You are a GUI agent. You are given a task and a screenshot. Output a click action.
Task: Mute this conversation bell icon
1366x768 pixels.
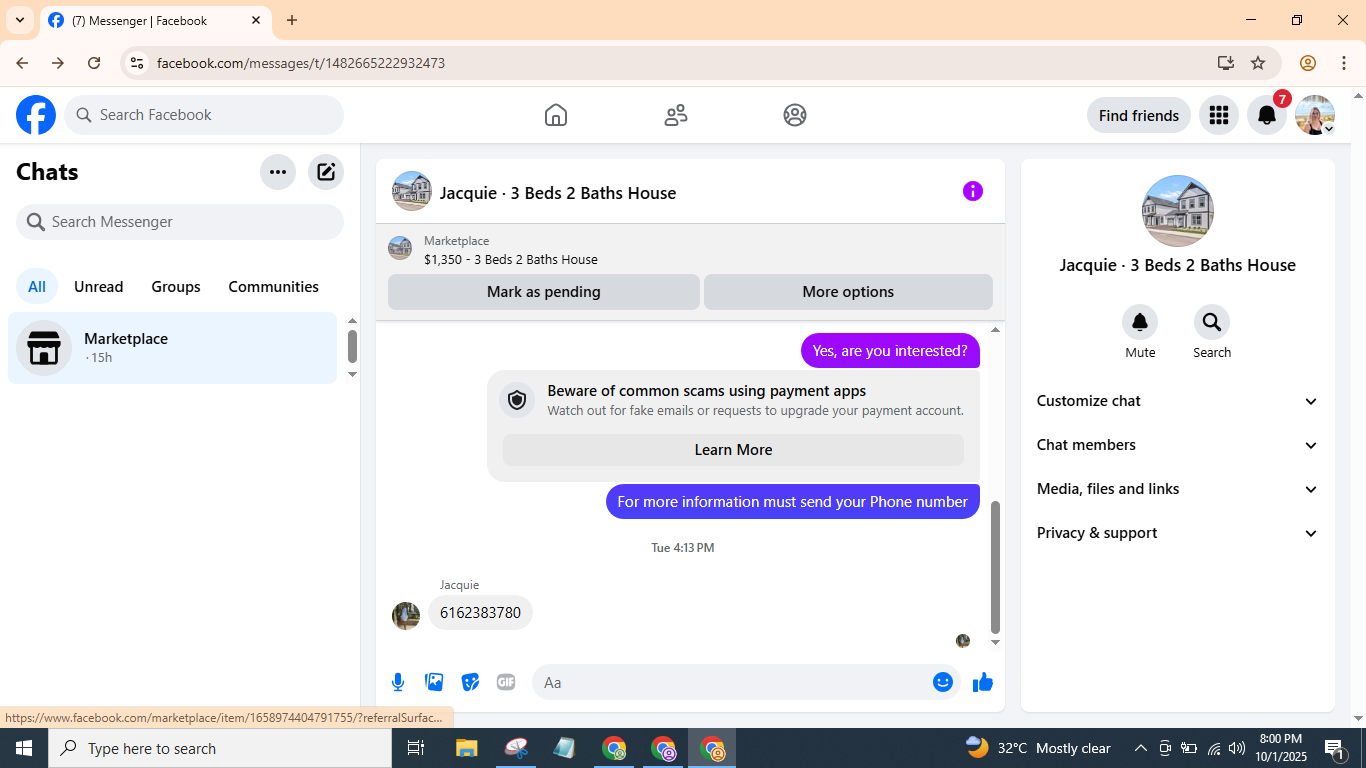pyautogui.click(x=1140, y=322)
